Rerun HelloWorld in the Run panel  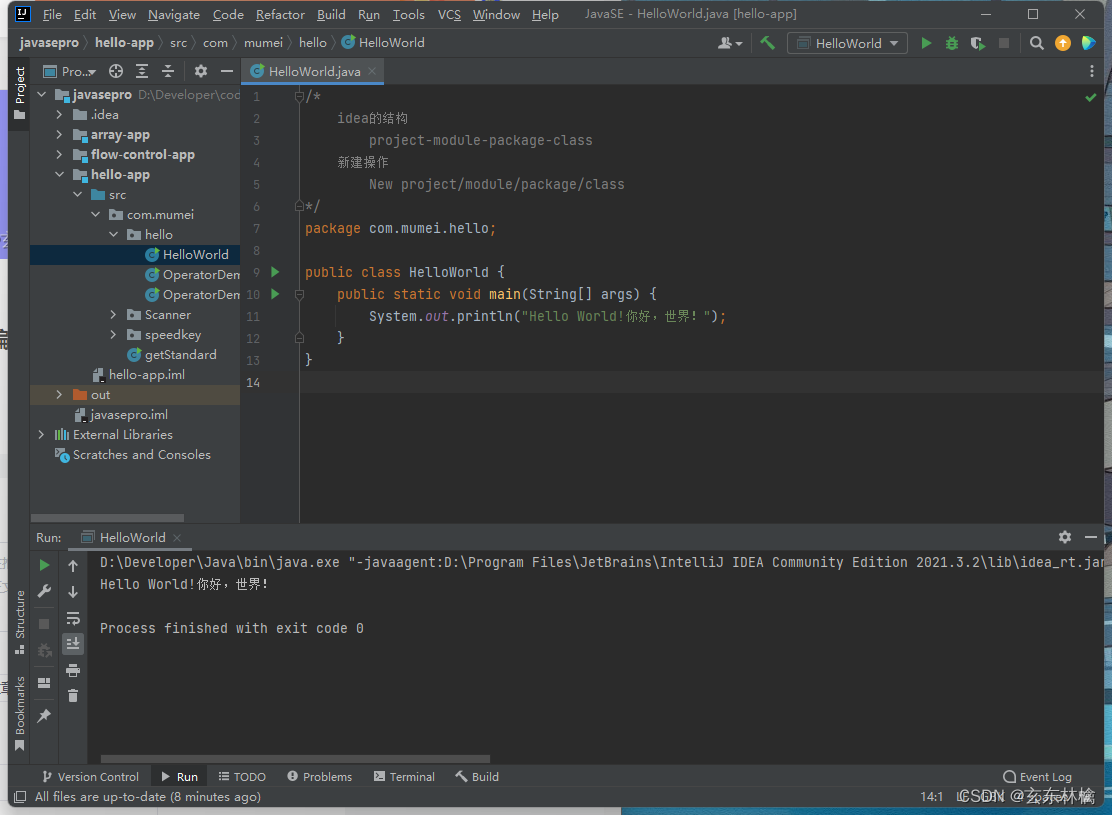[x=44, y=565]
